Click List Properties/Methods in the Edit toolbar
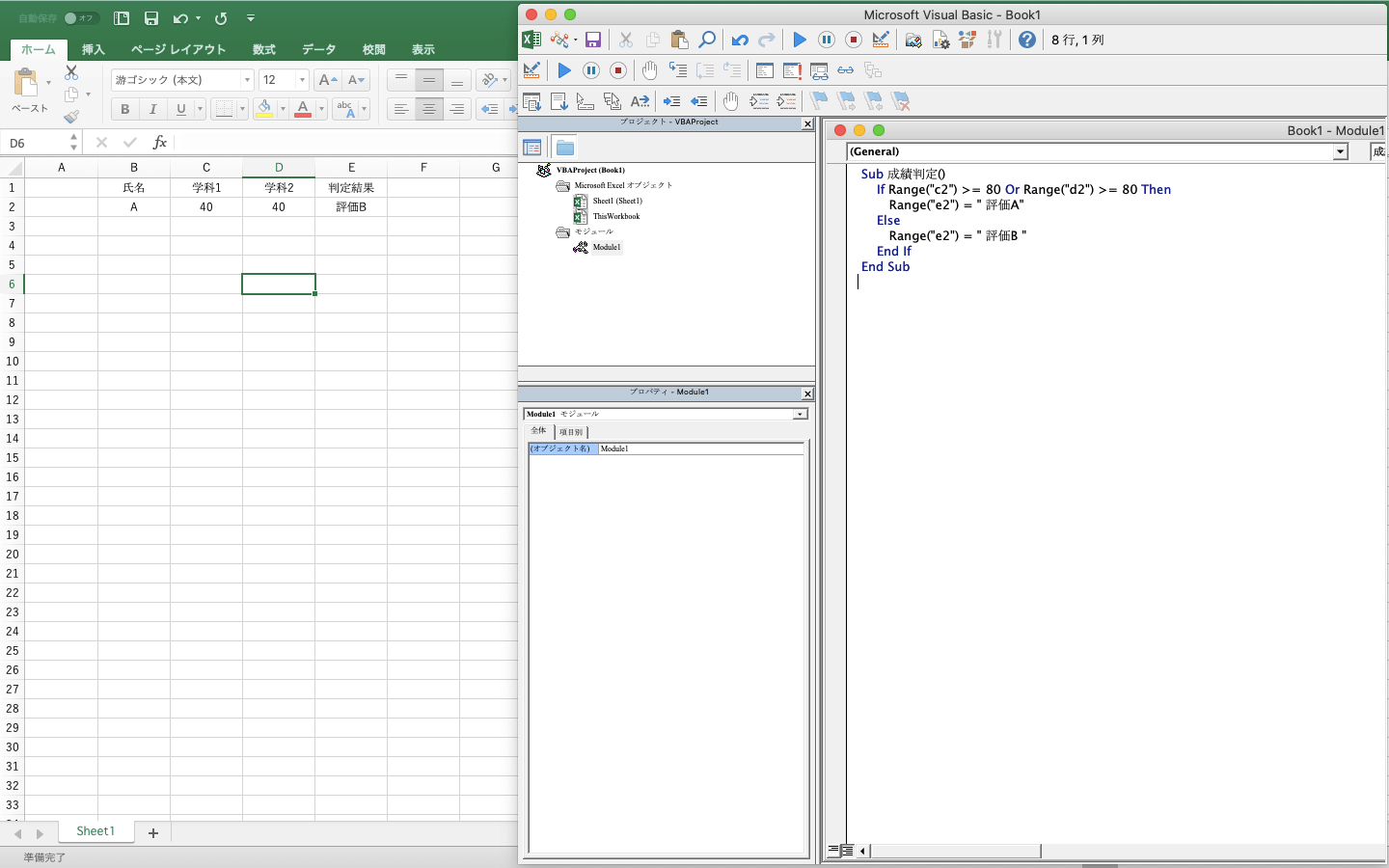This screenshot has height=868, width=1389. (531, 101)
